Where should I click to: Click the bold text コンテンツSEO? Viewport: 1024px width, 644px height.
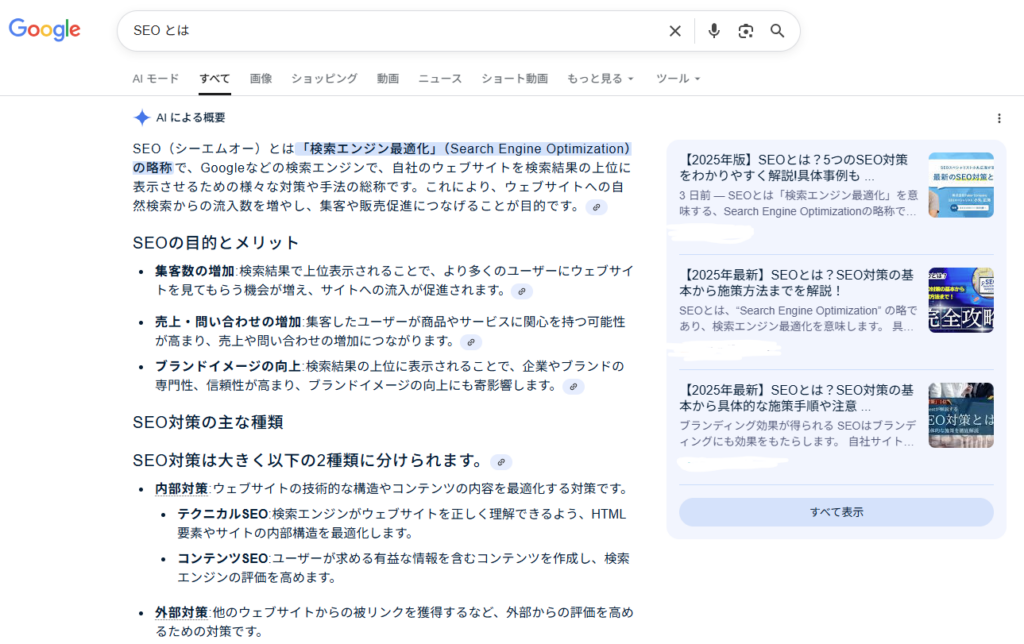223,558
